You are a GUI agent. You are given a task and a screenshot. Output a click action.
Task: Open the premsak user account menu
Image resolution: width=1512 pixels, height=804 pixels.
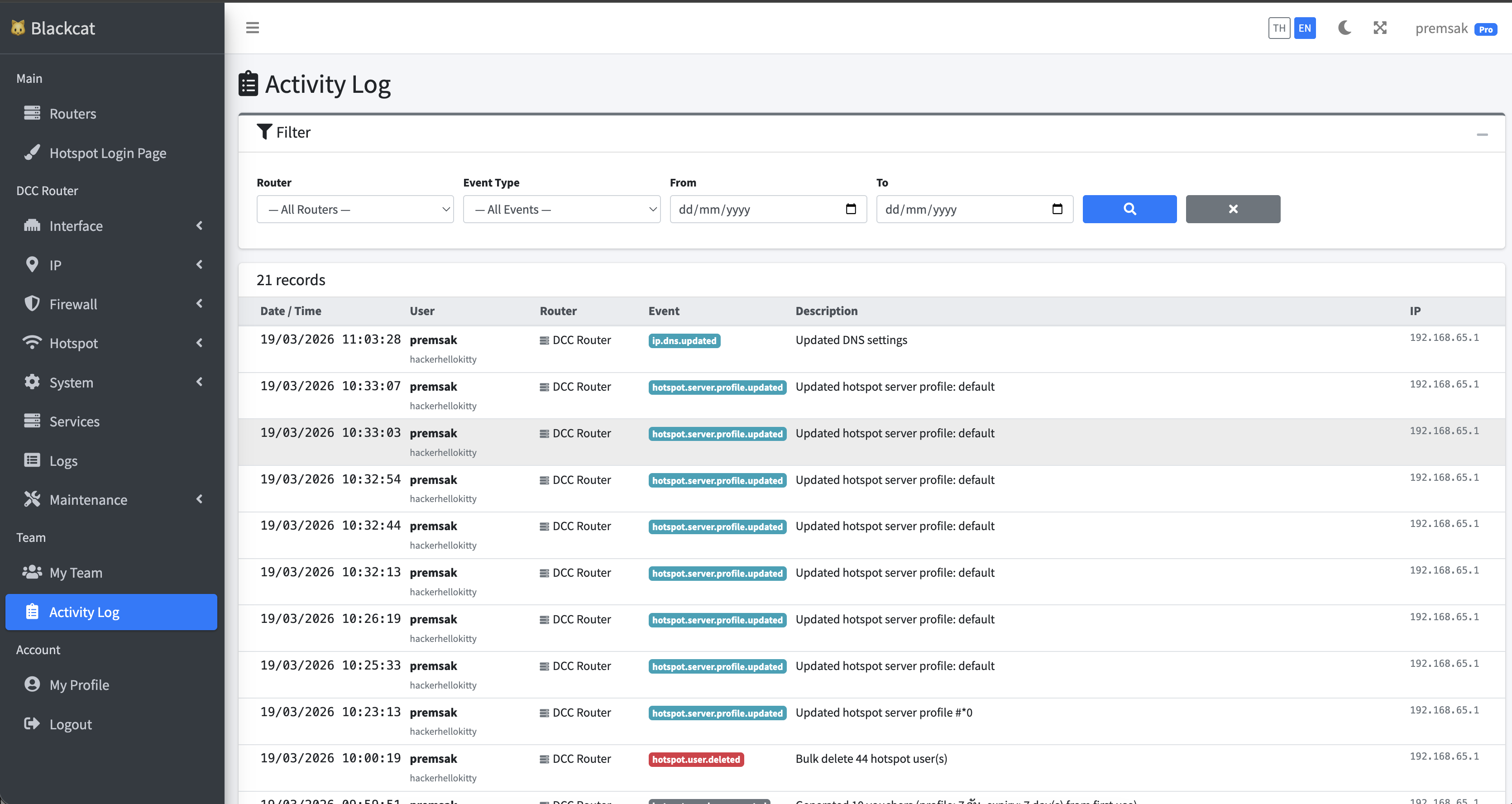coord(1441,28)
